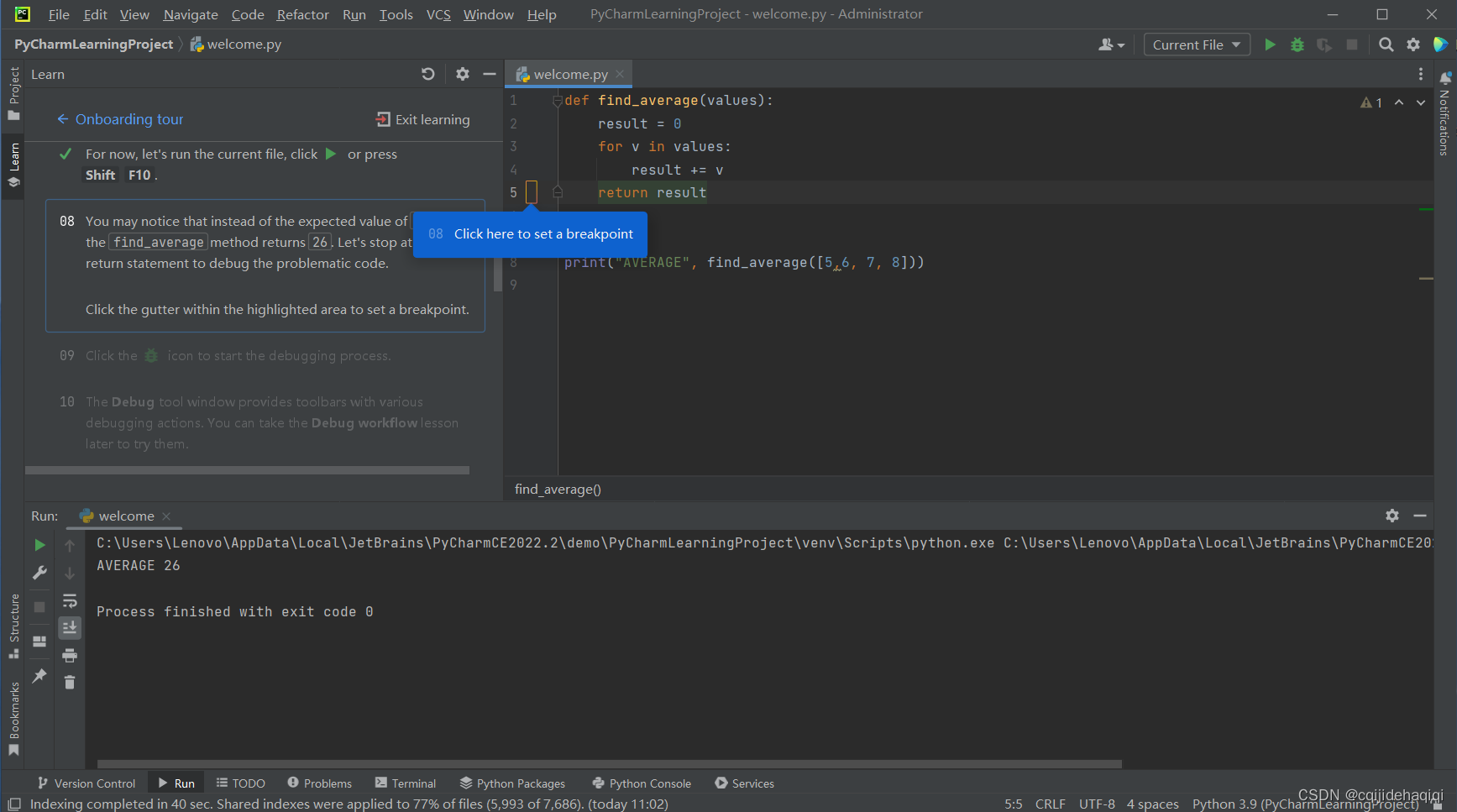Image resolution: width=1457 pixels, height=812 pixels.
Task: Open run configuration settings with the wrench icon
Action: tap(39, 572)
